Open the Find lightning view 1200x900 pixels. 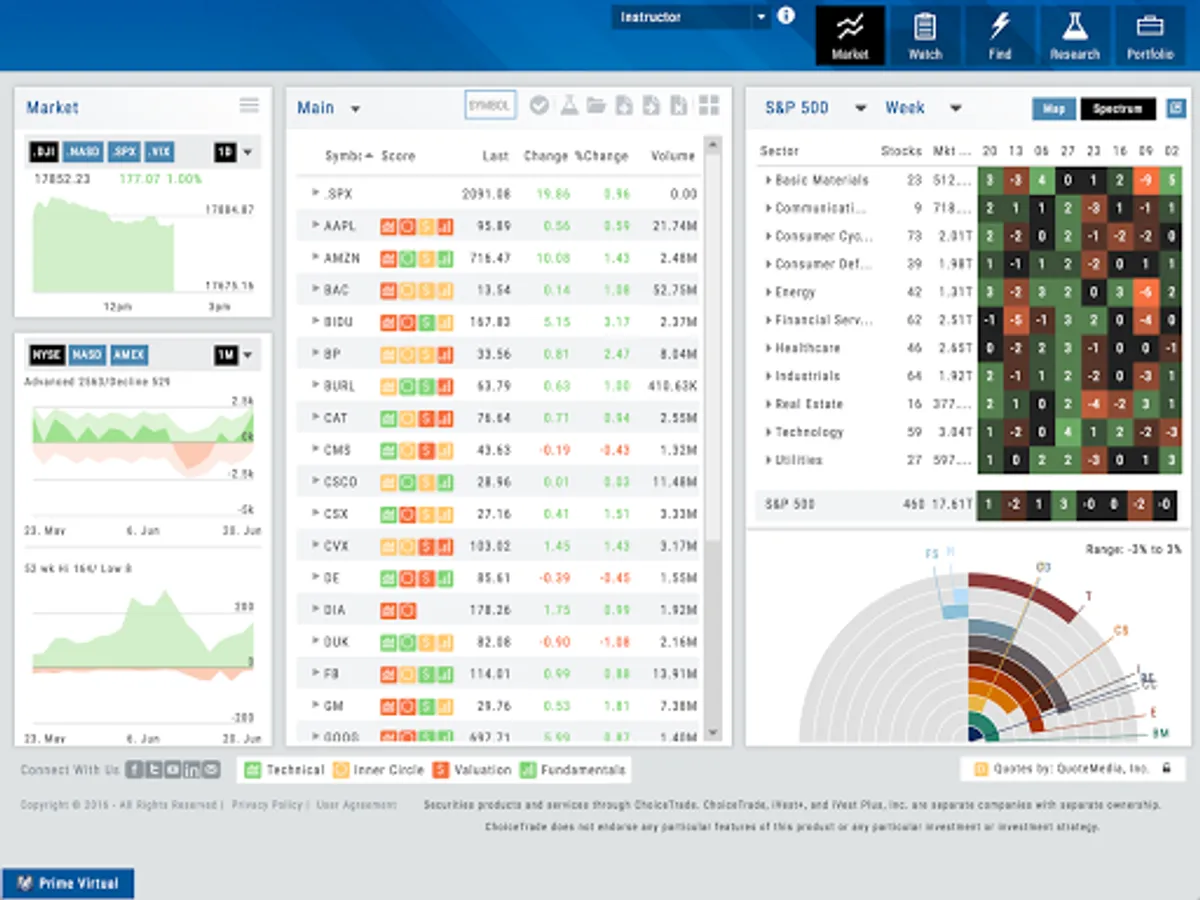coord(1000,35)
